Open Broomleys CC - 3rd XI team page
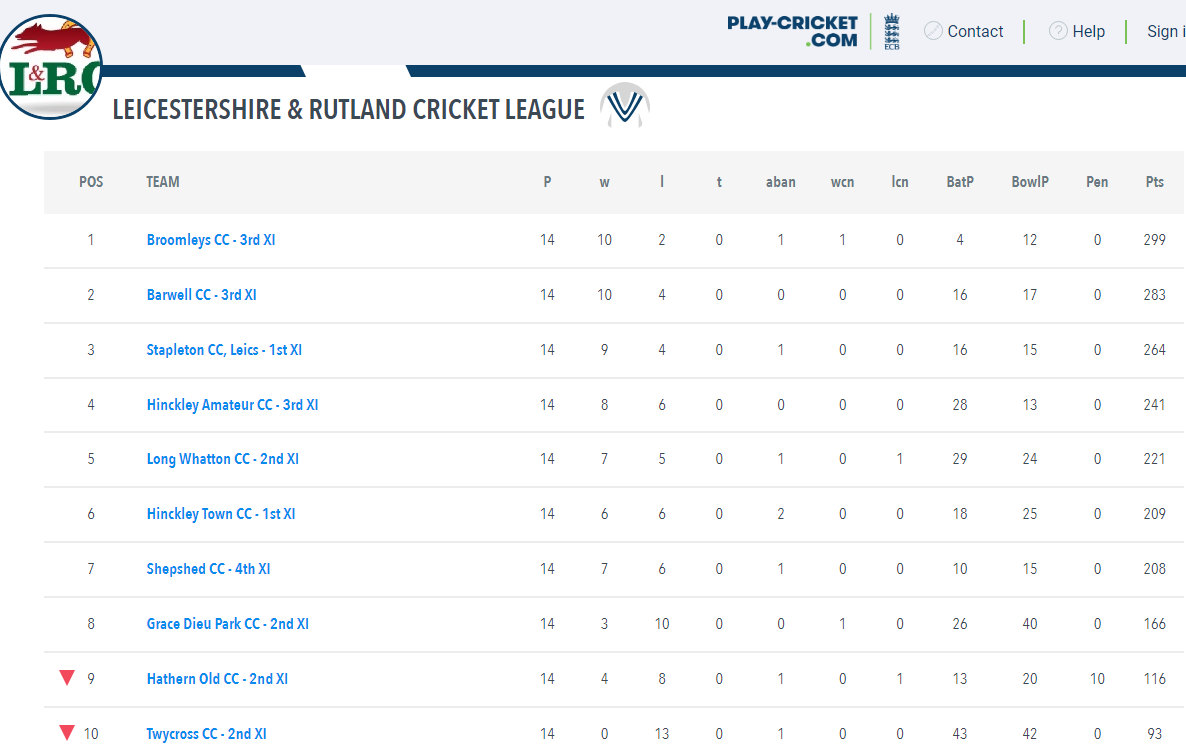Screen dimensions: 1186x754 211,240
